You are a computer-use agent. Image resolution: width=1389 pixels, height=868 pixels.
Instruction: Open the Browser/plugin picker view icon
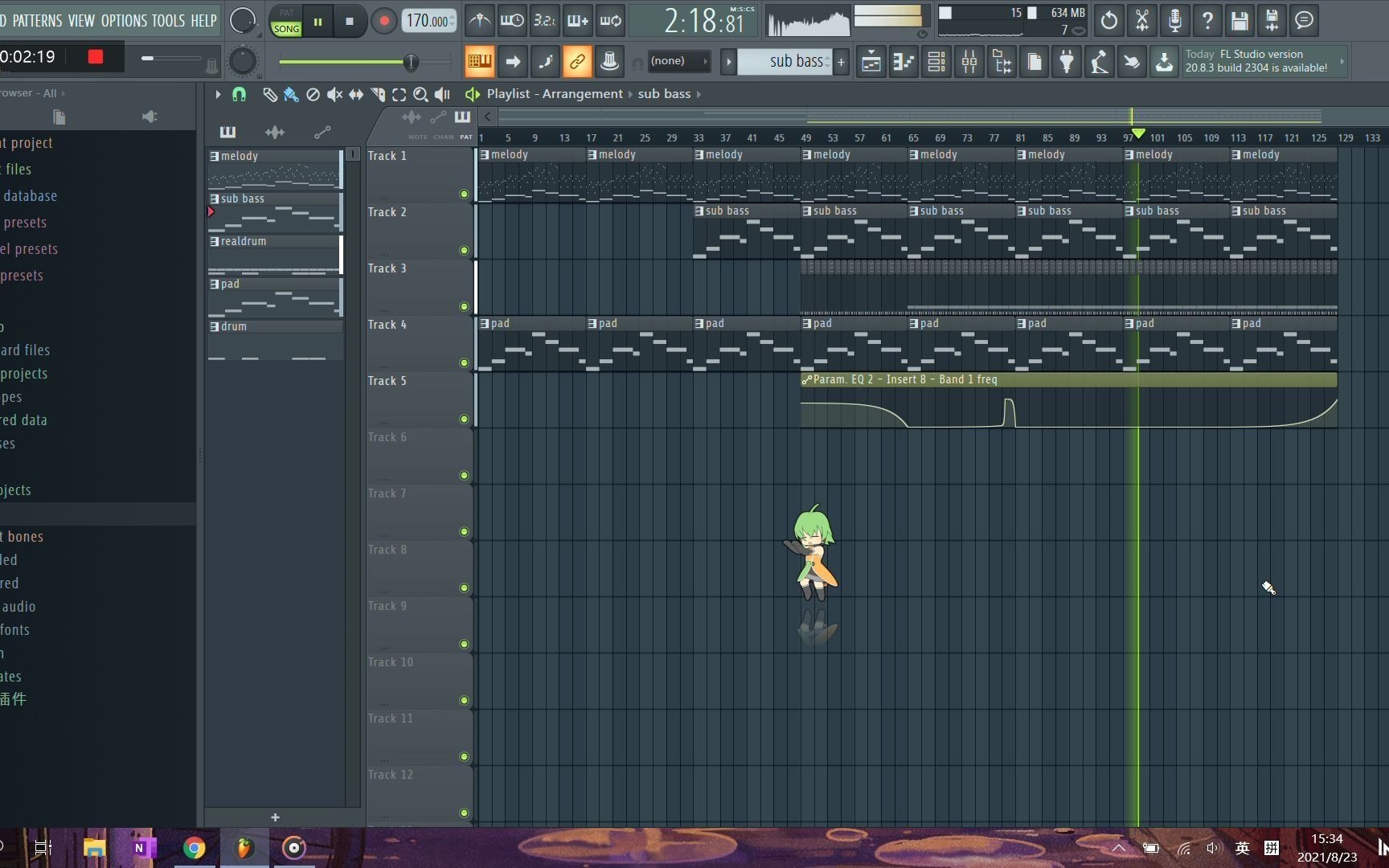click(x=1002, y=62)
